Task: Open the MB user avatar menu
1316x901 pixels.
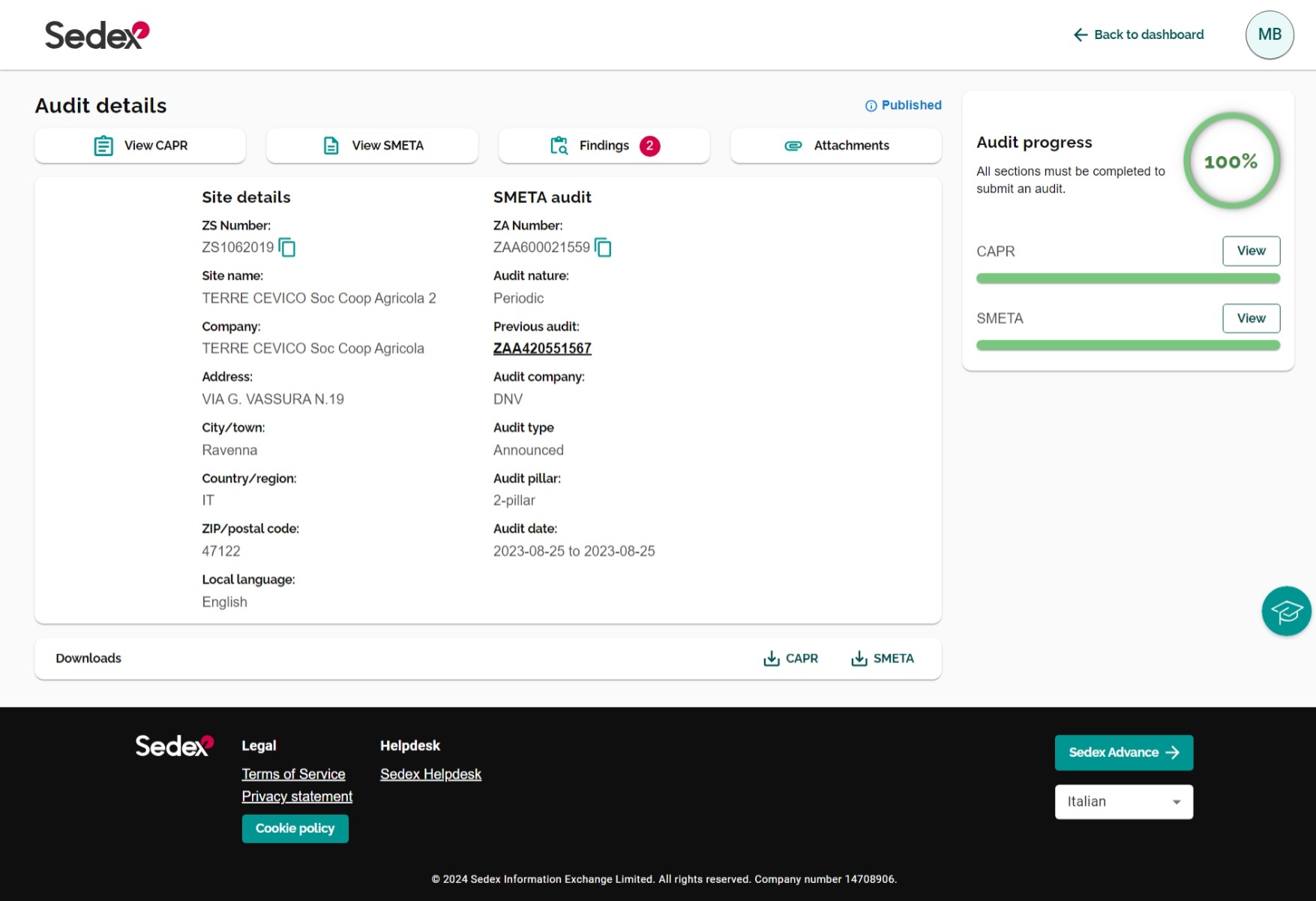Action: 1269,35
